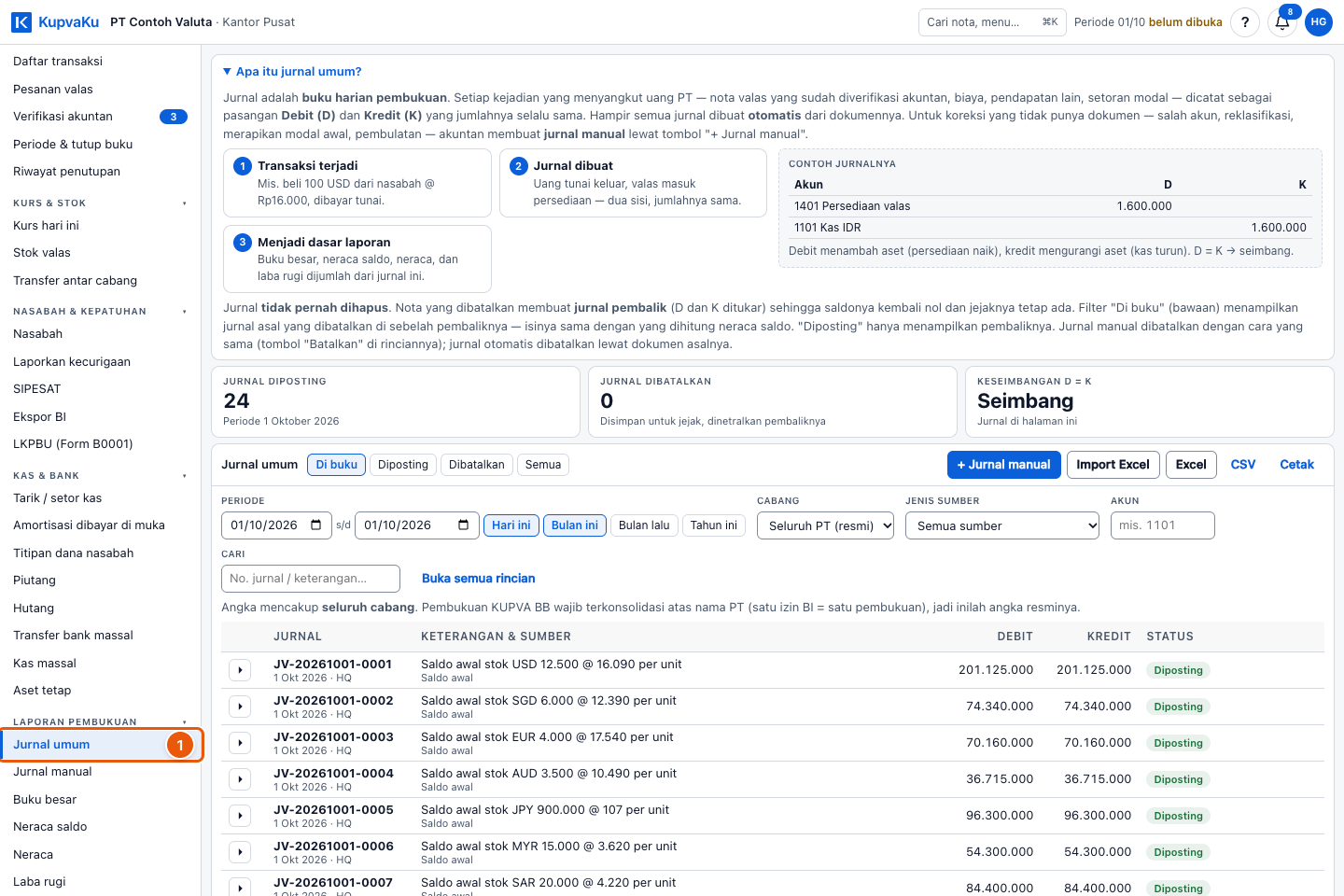Open the notifications bell icon
Screen dimensions: 1344x896
(x=1282, y=22)
